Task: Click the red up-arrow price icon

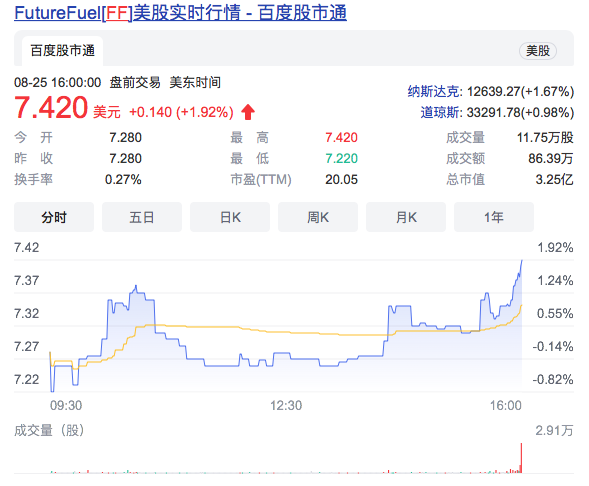Action: coord(248,112)
